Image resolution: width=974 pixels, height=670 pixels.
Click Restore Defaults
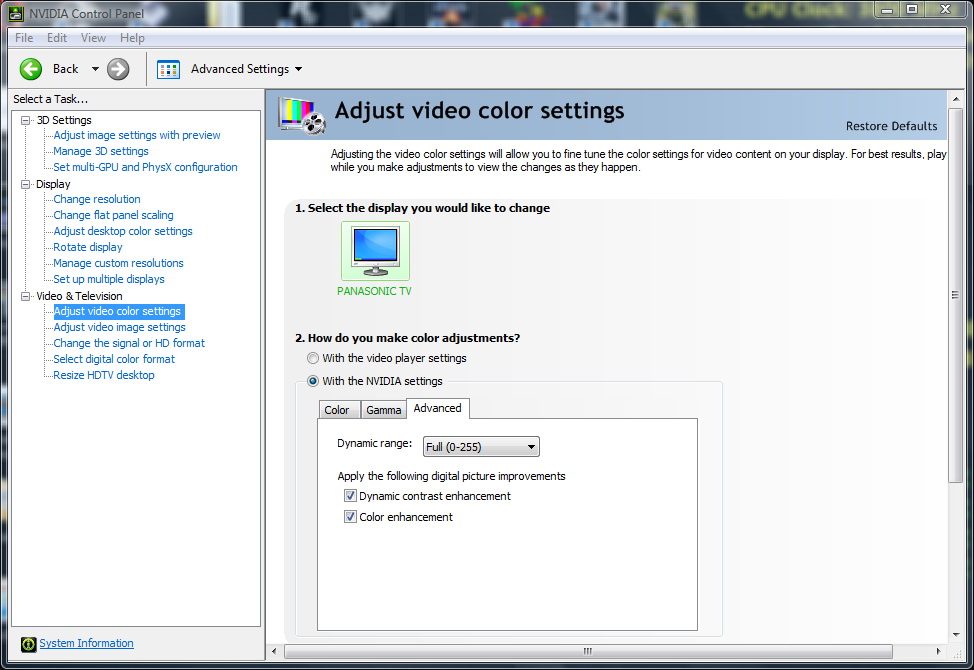coord(891,126)
